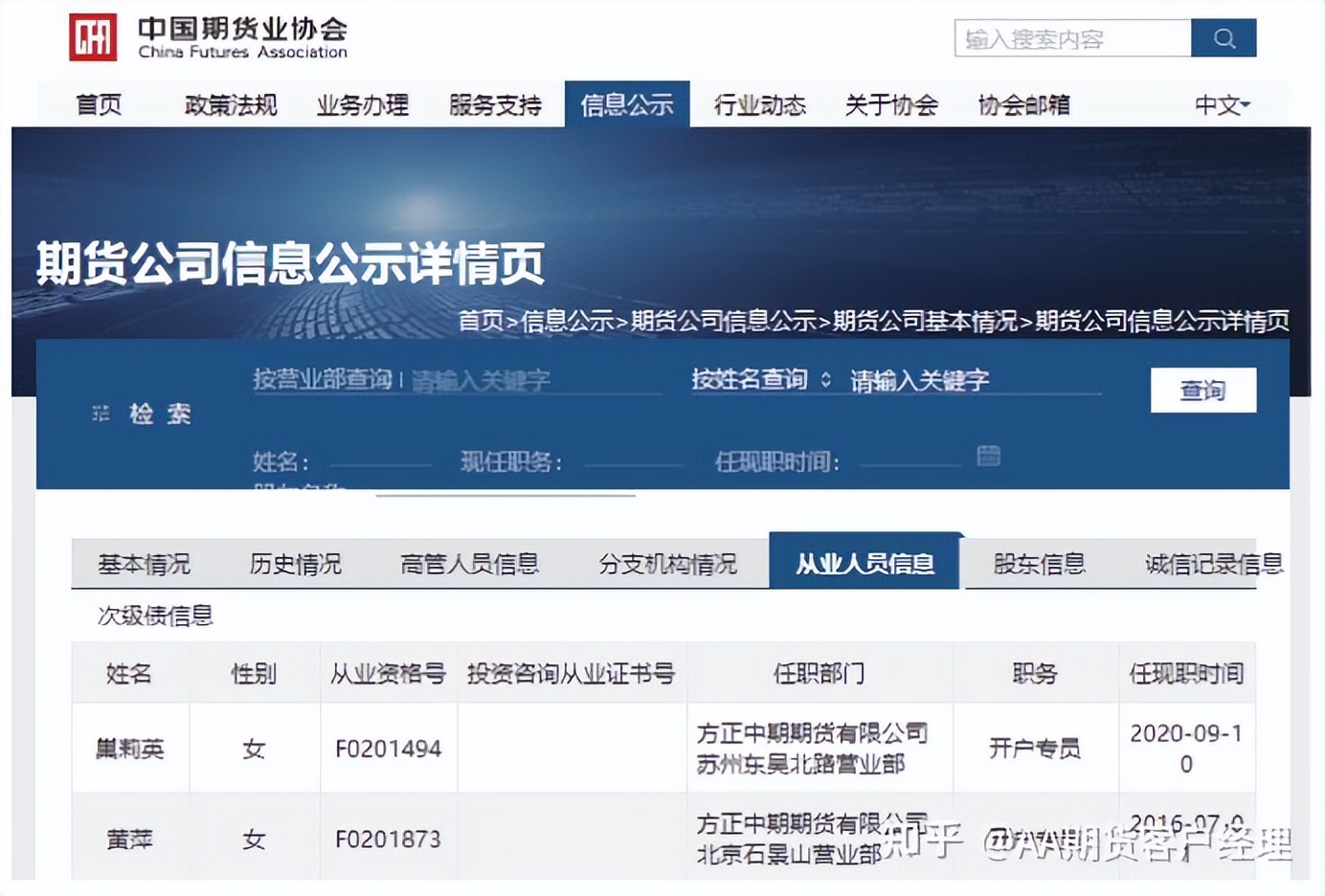Open the 行业动态 menu
The height and width of the screenshot is (896, 1325).
pos(760,104)
